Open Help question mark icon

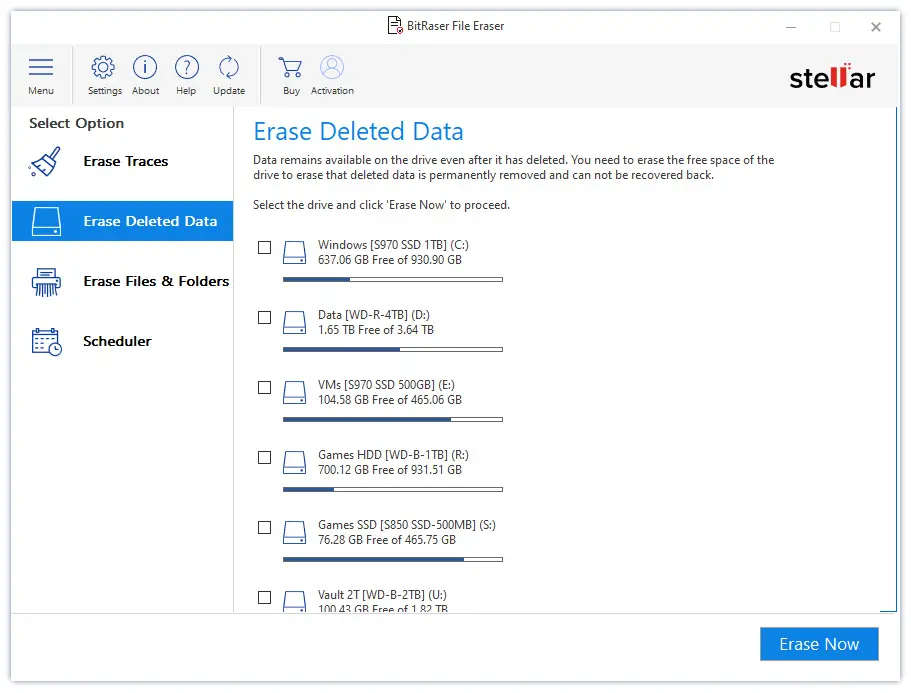pyautogui.click(x=186, y=67)
